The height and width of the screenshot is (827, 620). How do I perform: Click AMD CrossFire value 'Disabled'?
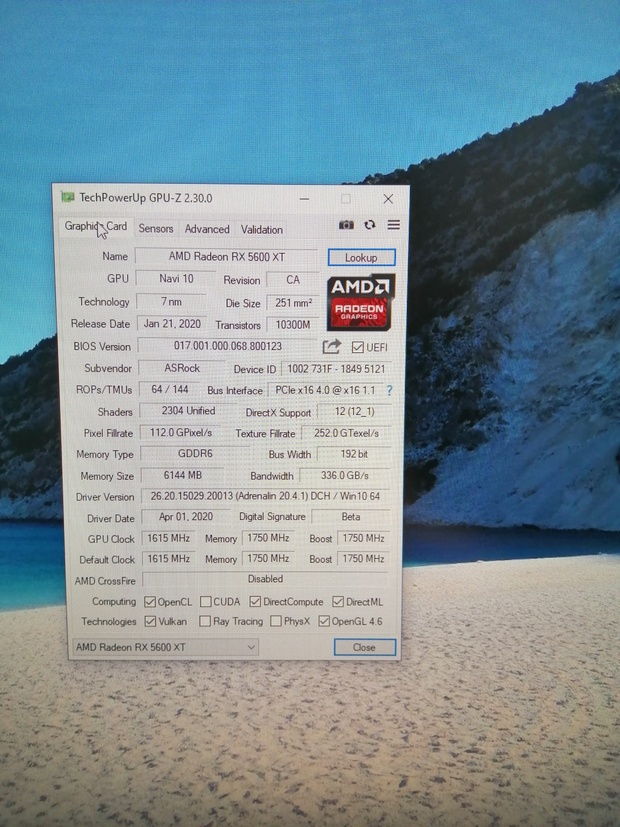[x=265, y=579]
